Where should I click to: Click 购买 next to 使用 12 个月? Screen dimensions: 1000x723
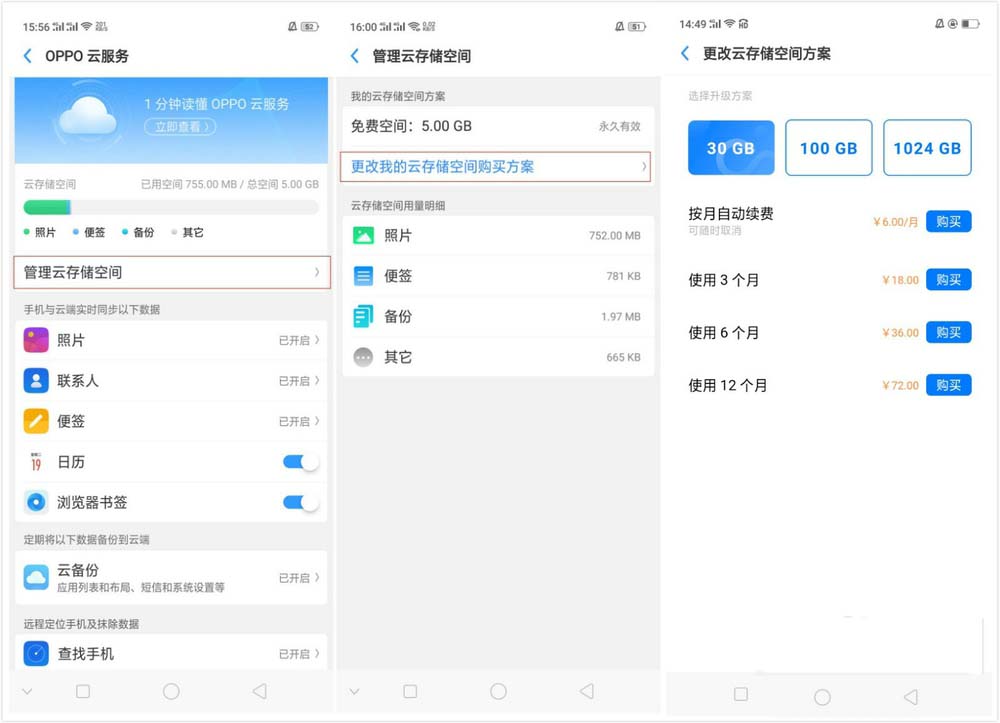948,385
